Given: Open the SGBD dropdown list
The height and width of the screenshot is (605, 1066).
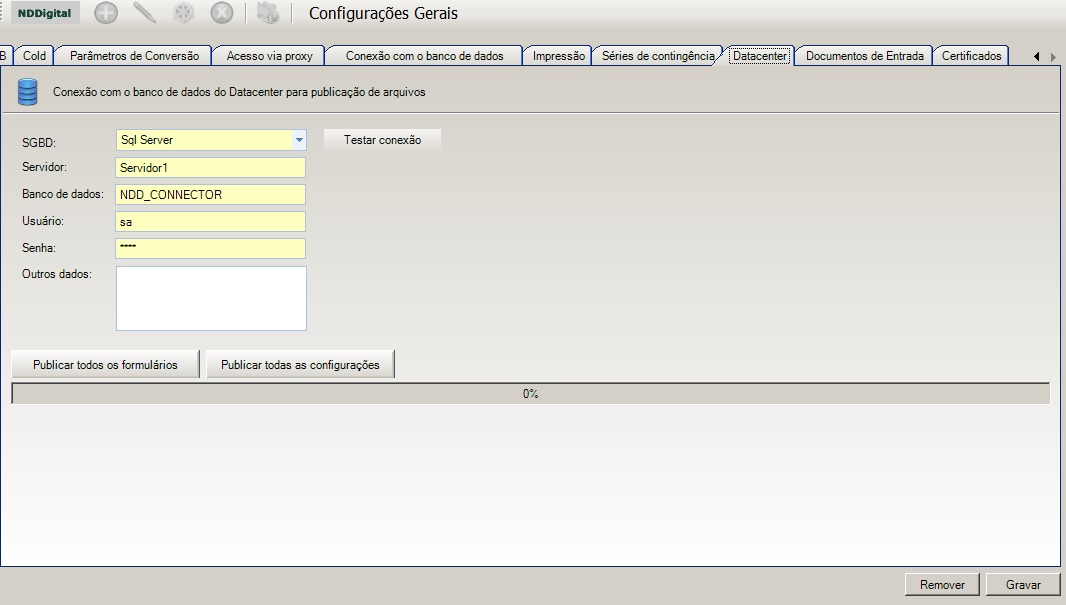Looking at the screenshot, I should 299,140.
